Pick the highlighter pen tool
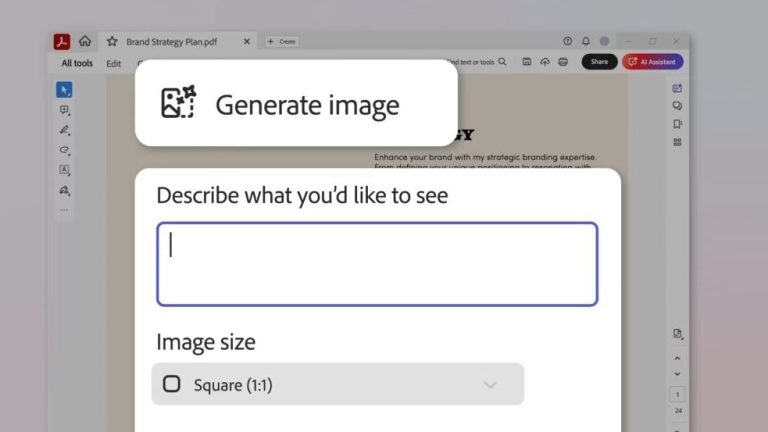This screenshot has width=768, height=432. 64,130
